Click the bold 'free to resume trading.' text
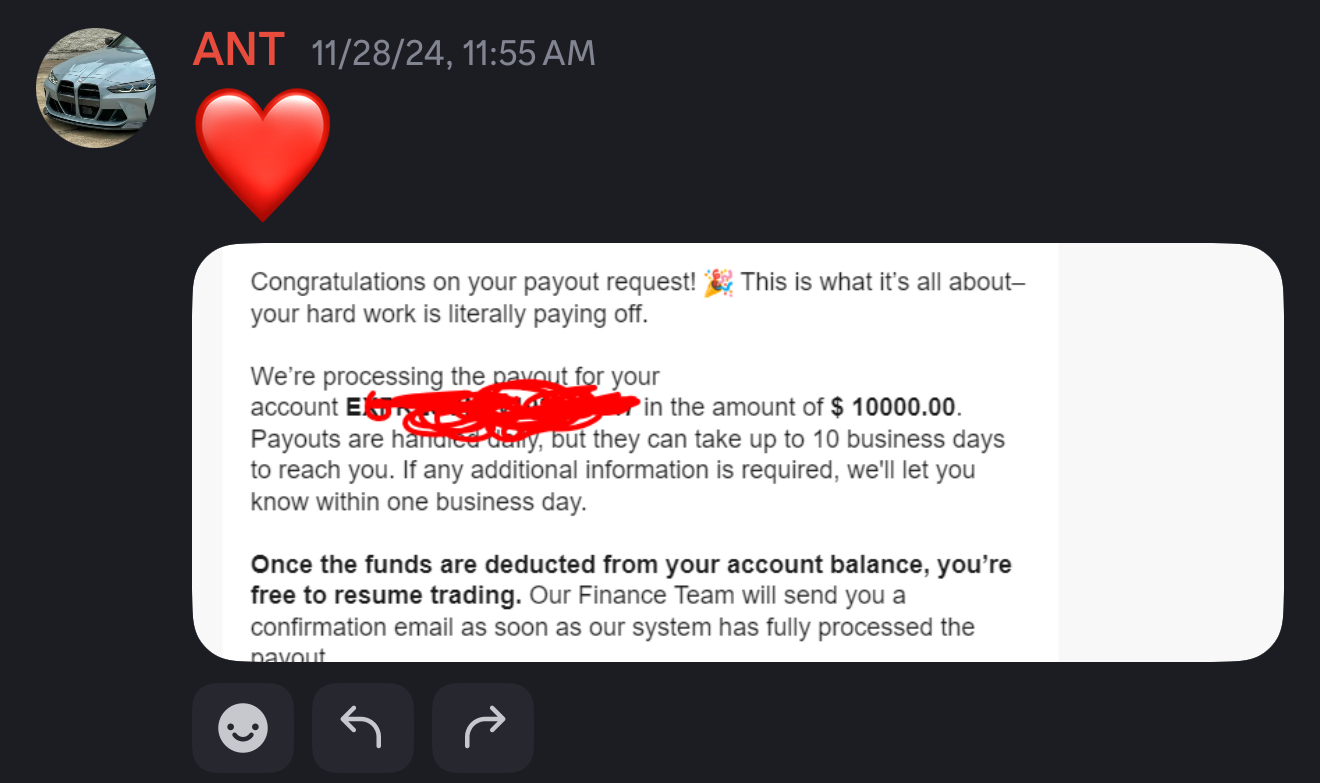This screenshot has width=1320, height=783. click(386, 596)
